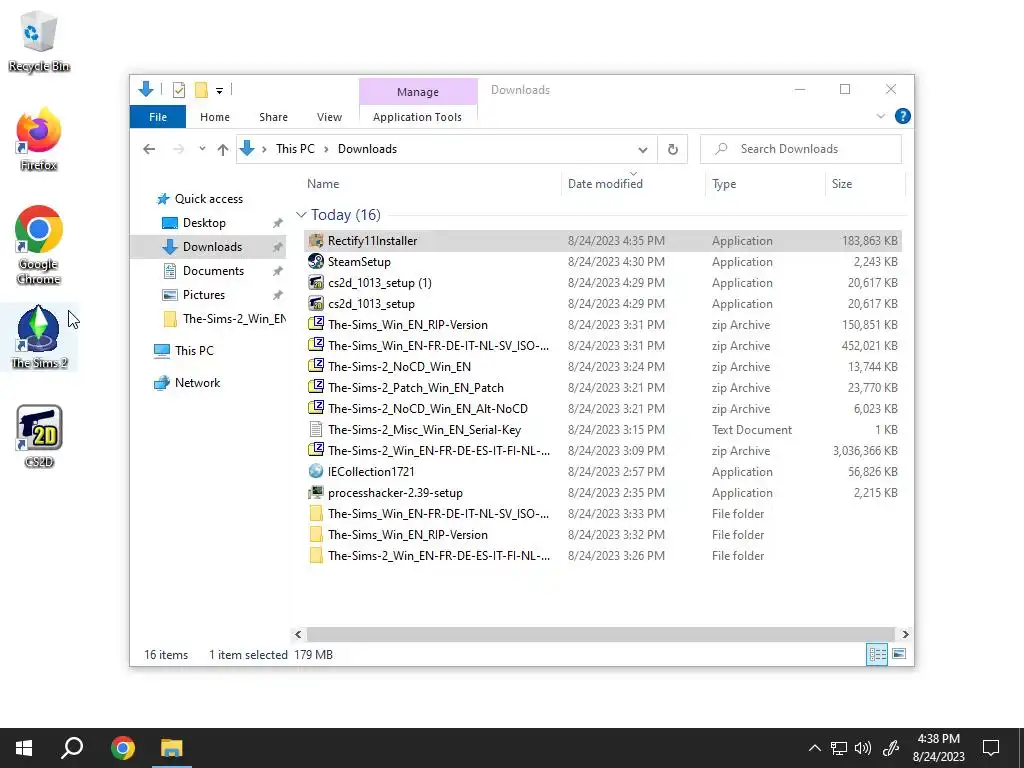This screenshot has height=768, width=1024.
Task: Expand the ribbon with the chevron
Action: [880, 116]
